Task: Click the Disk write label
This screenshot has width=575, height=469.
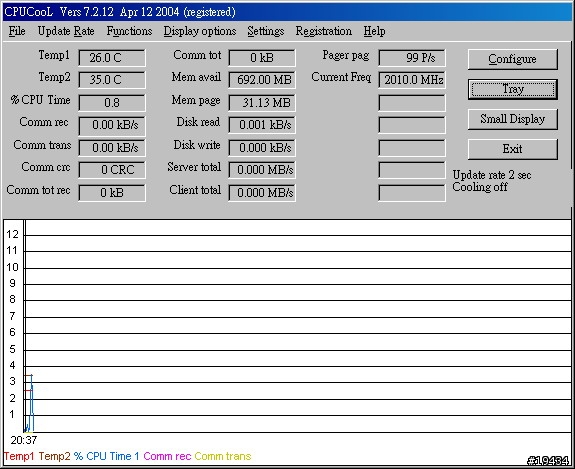Action: tap(197, 145)
